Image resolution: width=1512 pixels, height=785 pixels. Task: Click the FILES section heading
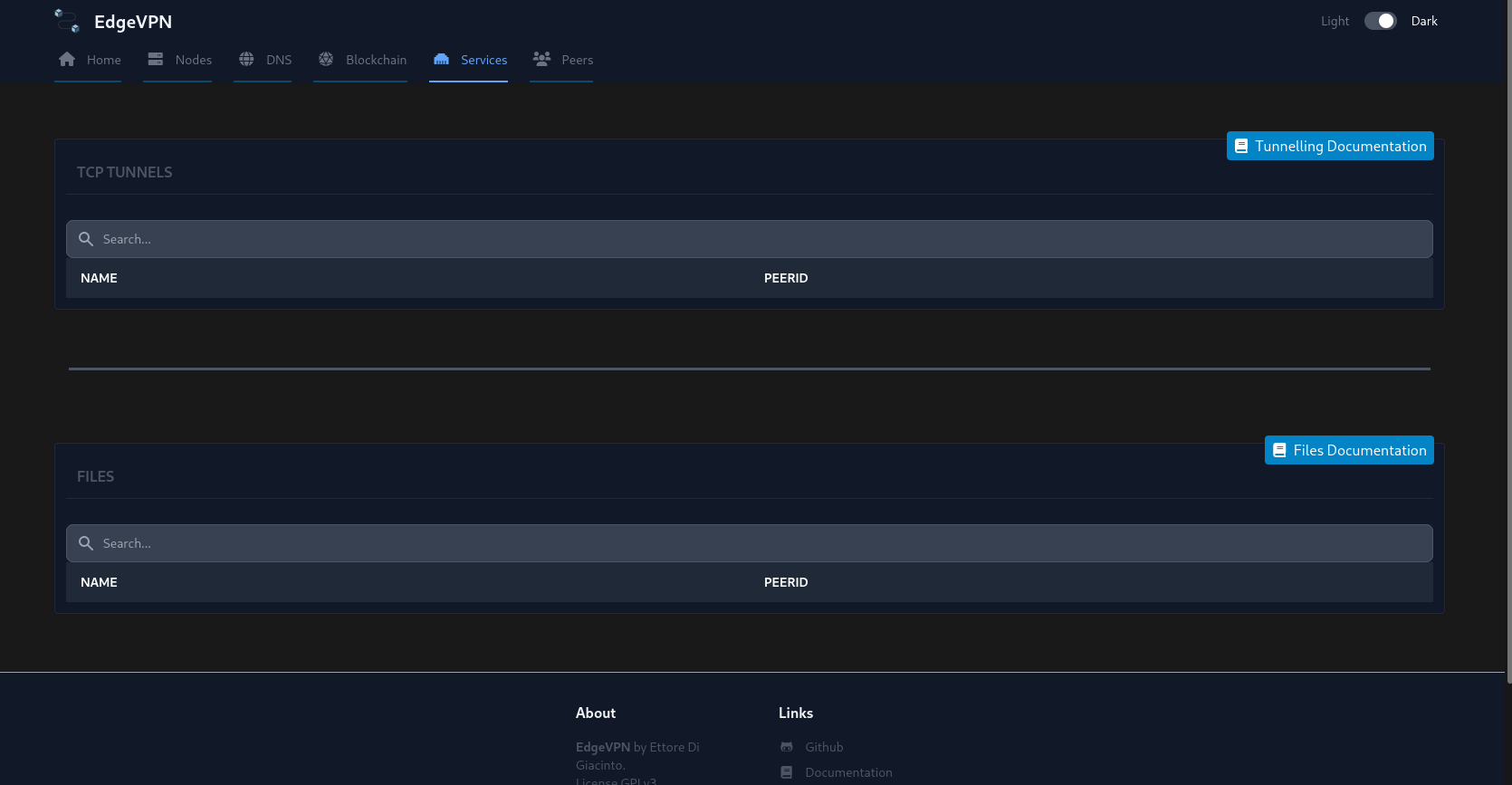[95, 476]
